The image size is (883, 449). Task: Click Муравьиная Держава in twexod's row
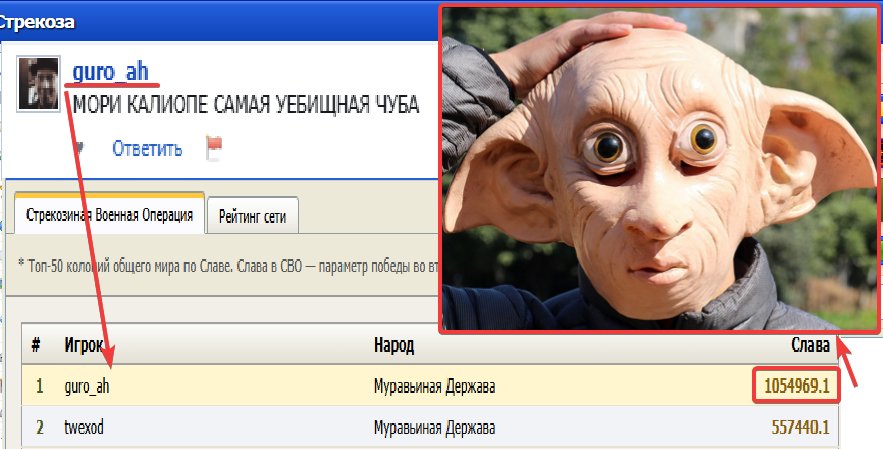pos(434,428)
